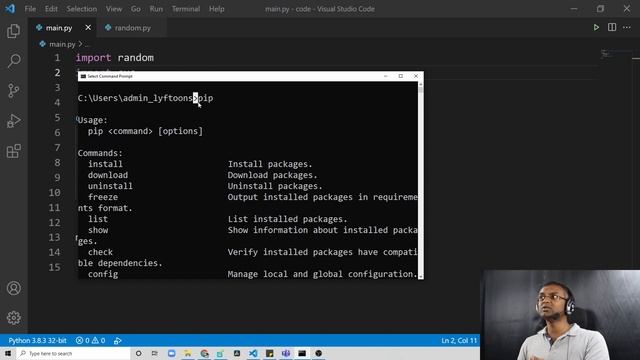Click Ln 2, Col 11 cursor position
640x360 pixels.
(459, 340)
